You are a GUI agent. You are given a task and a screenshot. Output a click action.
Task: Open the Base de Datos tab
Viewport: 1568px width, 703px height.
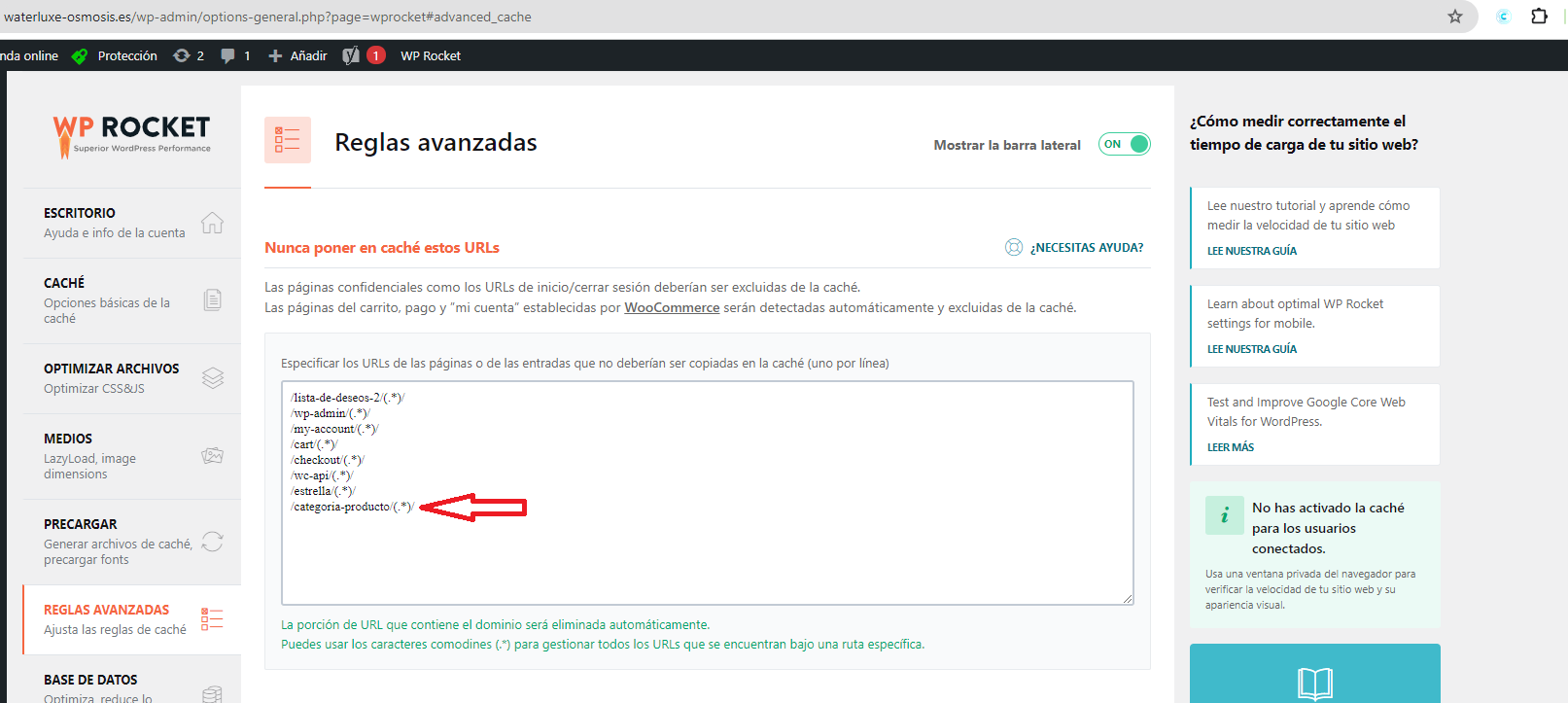[132, 681]
